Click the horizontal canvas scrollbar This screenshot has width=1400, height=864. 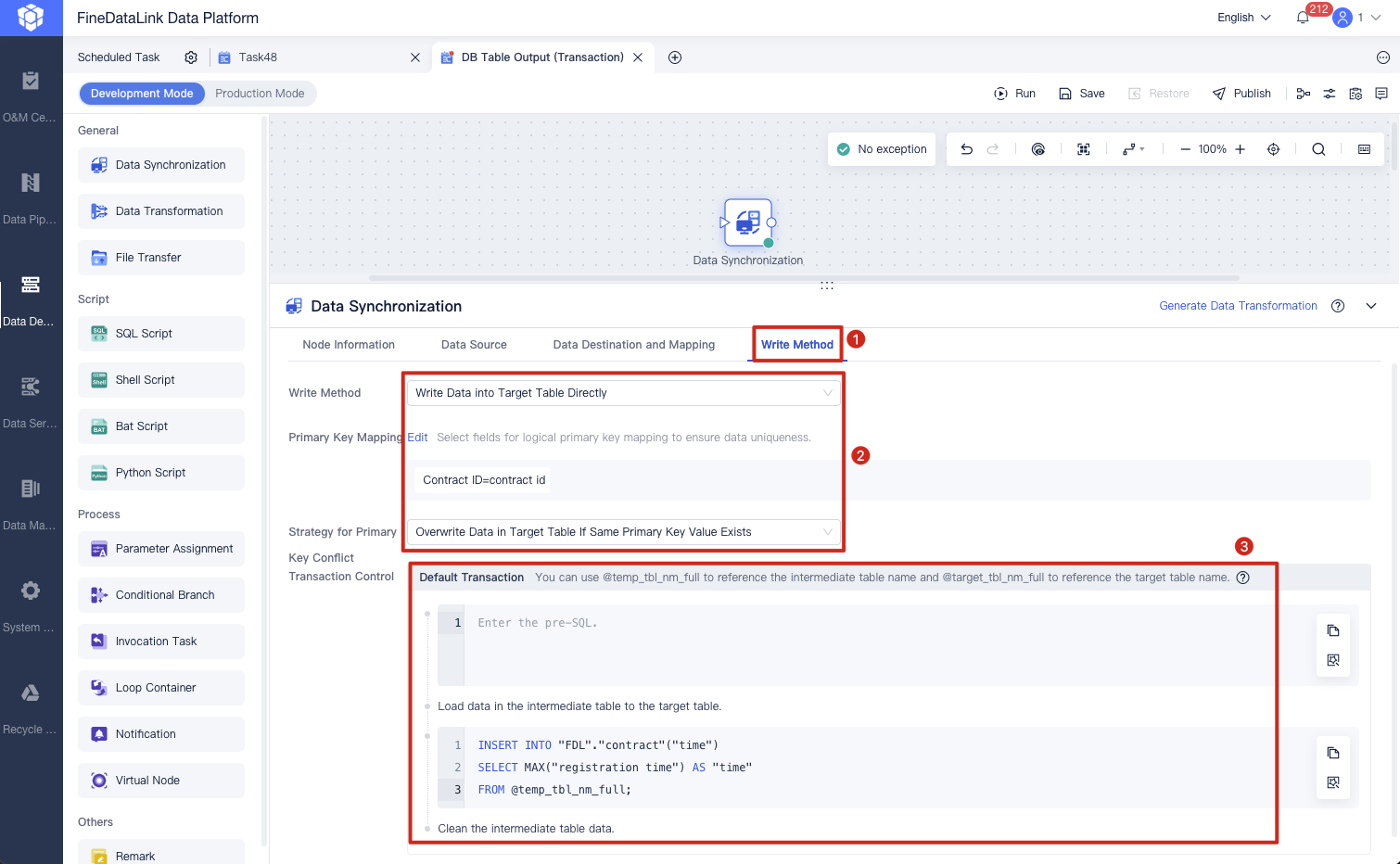pyautogui.click(x=804, y=278)
